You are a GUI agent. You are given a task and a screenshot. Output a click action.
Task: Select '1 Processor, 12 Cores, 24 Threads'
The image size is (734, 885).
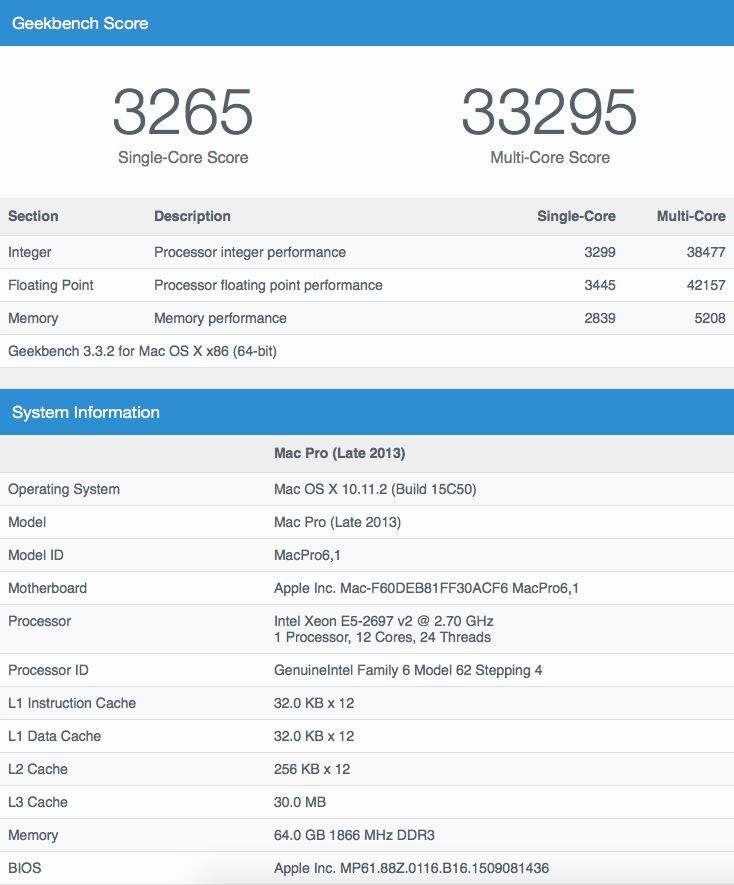[x=382, y=637]
